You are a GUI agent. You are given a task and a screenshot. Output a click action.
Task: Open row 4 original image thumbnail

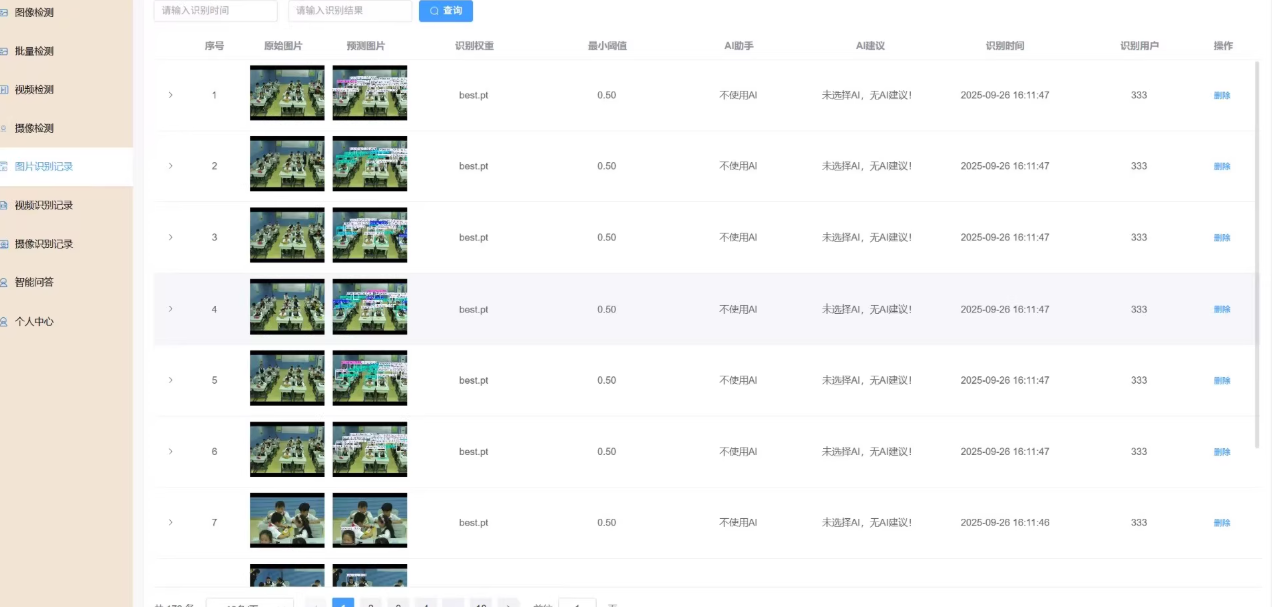[x=287, y=307]
